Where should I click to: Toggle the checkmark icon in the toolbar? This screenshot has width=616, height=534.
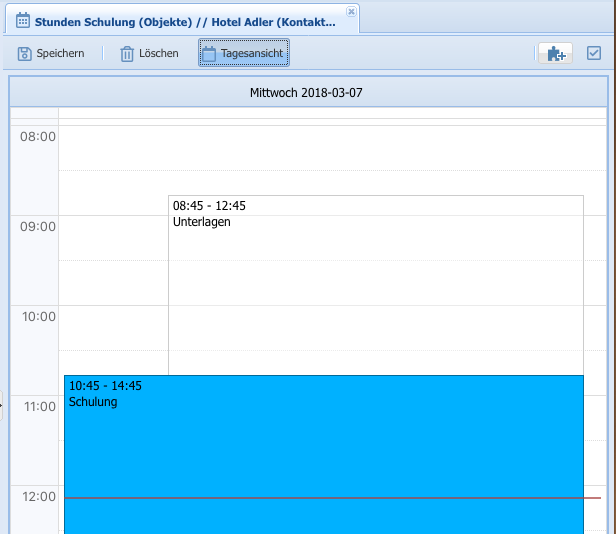pos(594,54)
